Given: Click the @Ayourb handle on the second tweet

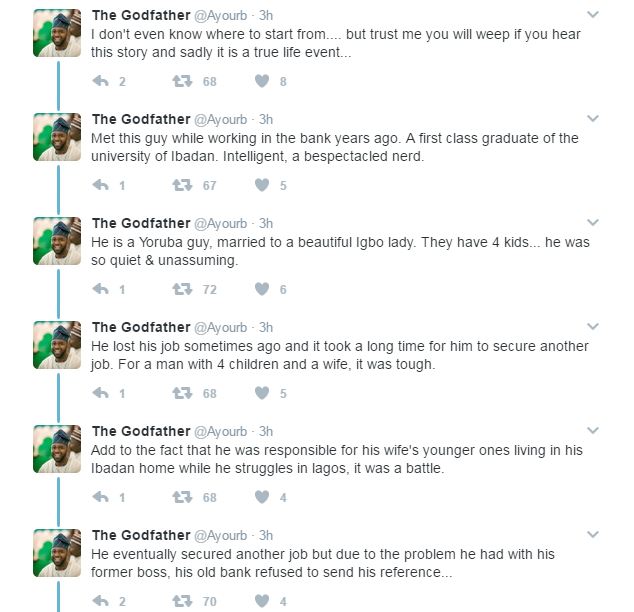Looking at the screenshot, I should pyautogui.click(x=220, y=120).
